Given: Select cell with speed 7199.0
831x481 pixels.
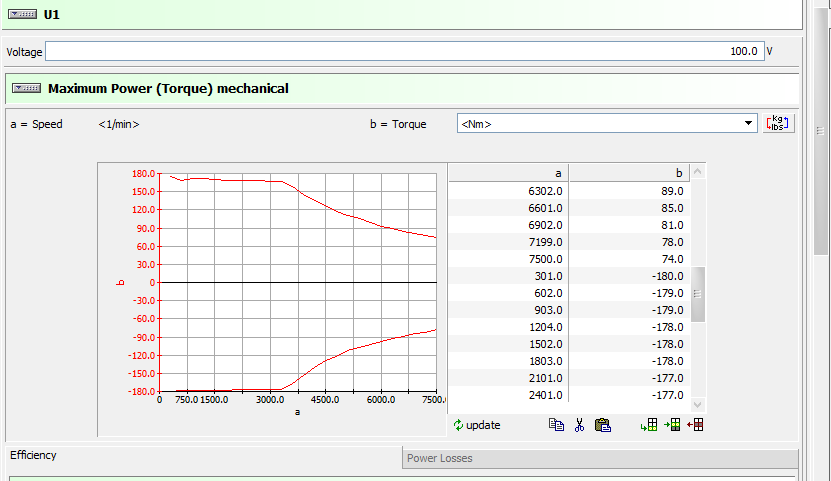Looking at the screenshot, I should pos(509,242).
